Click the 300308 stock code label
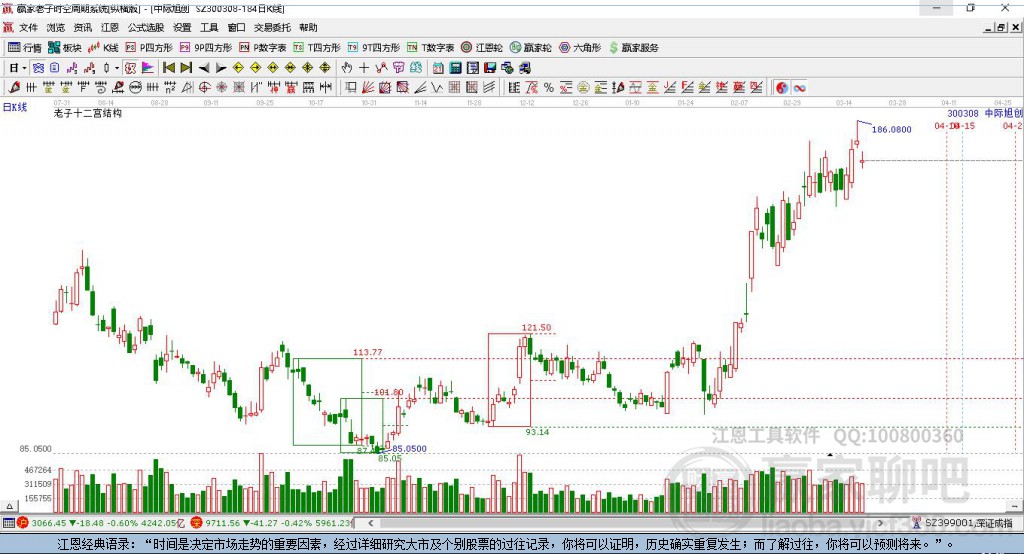The width and height of the screenshot is (1024, 554). [x=963, y=113]
